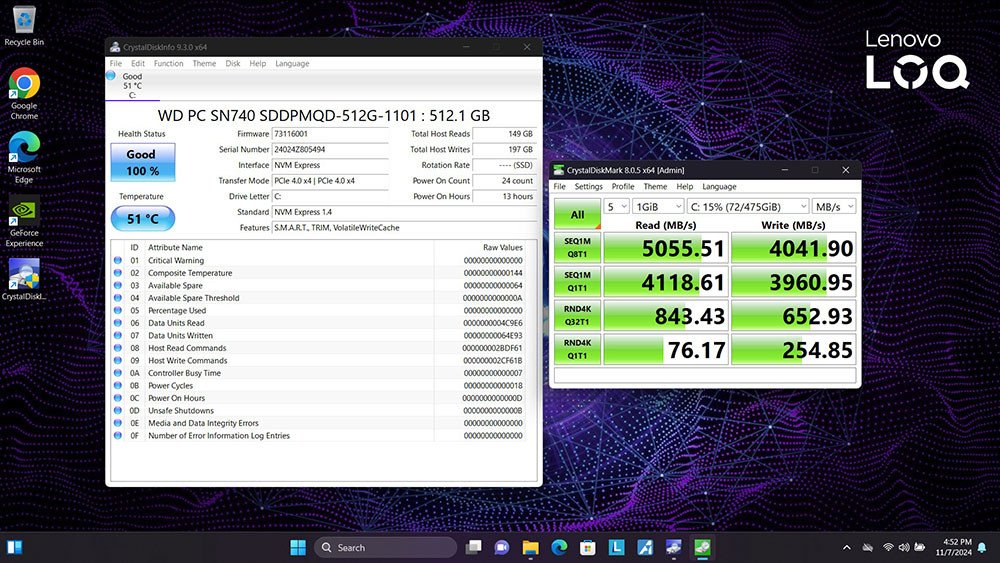Open the Chat app on the taskbar
The width and height of the screenshot is (1000, 563).
tap(502, 547)
